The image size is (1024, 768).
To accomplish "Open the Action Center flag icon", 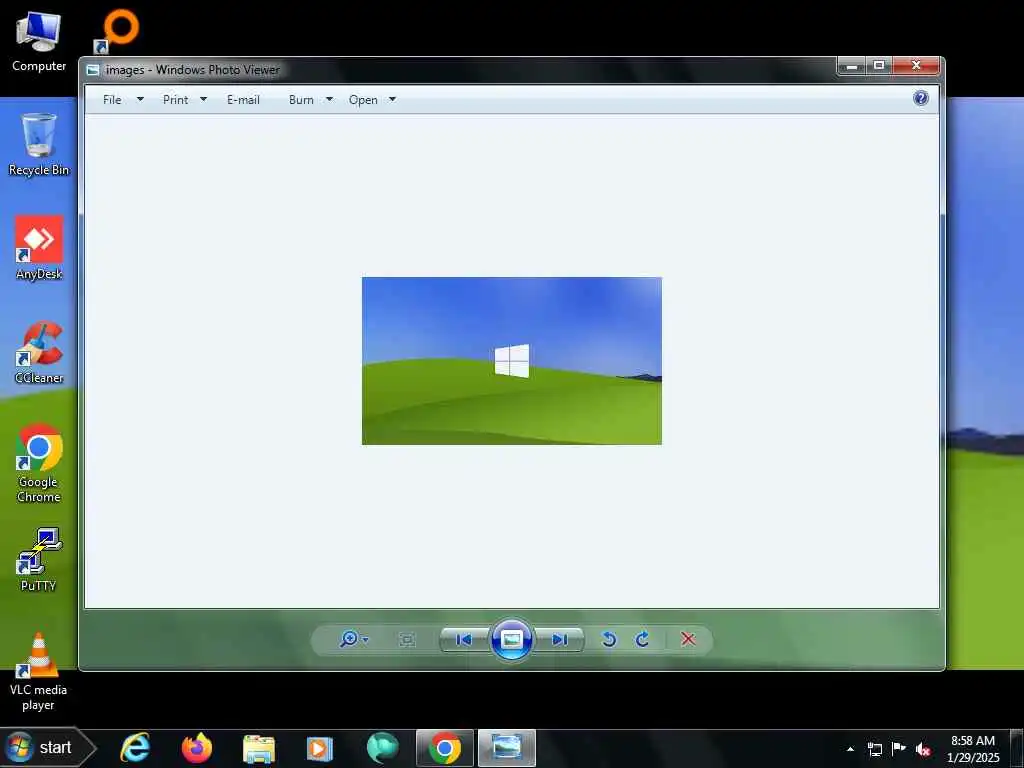I will pos(899,749).
